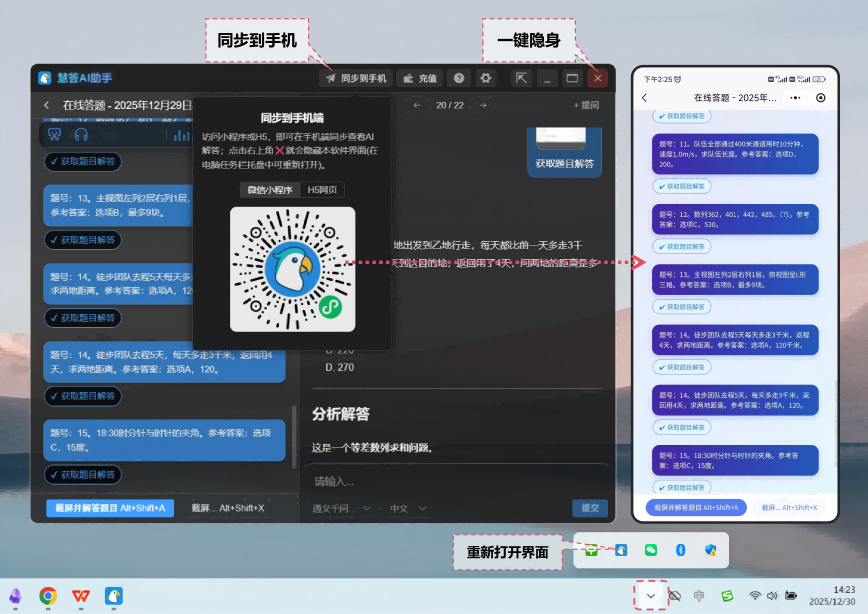Open WeChat from the tray popup

651,550
